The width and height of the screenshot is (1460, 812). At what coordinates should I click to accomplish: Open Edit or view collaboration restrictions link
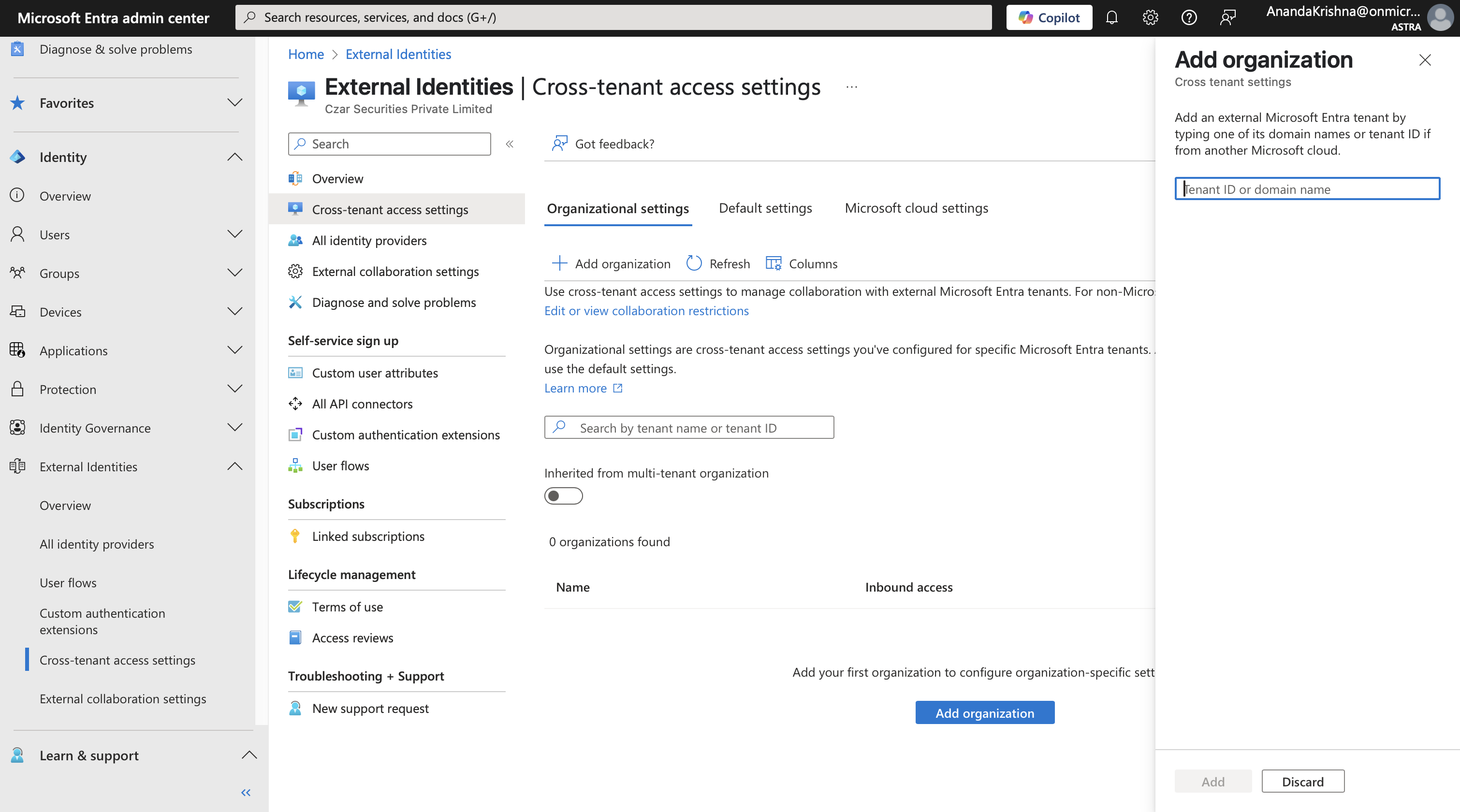[x=646, y=310]
